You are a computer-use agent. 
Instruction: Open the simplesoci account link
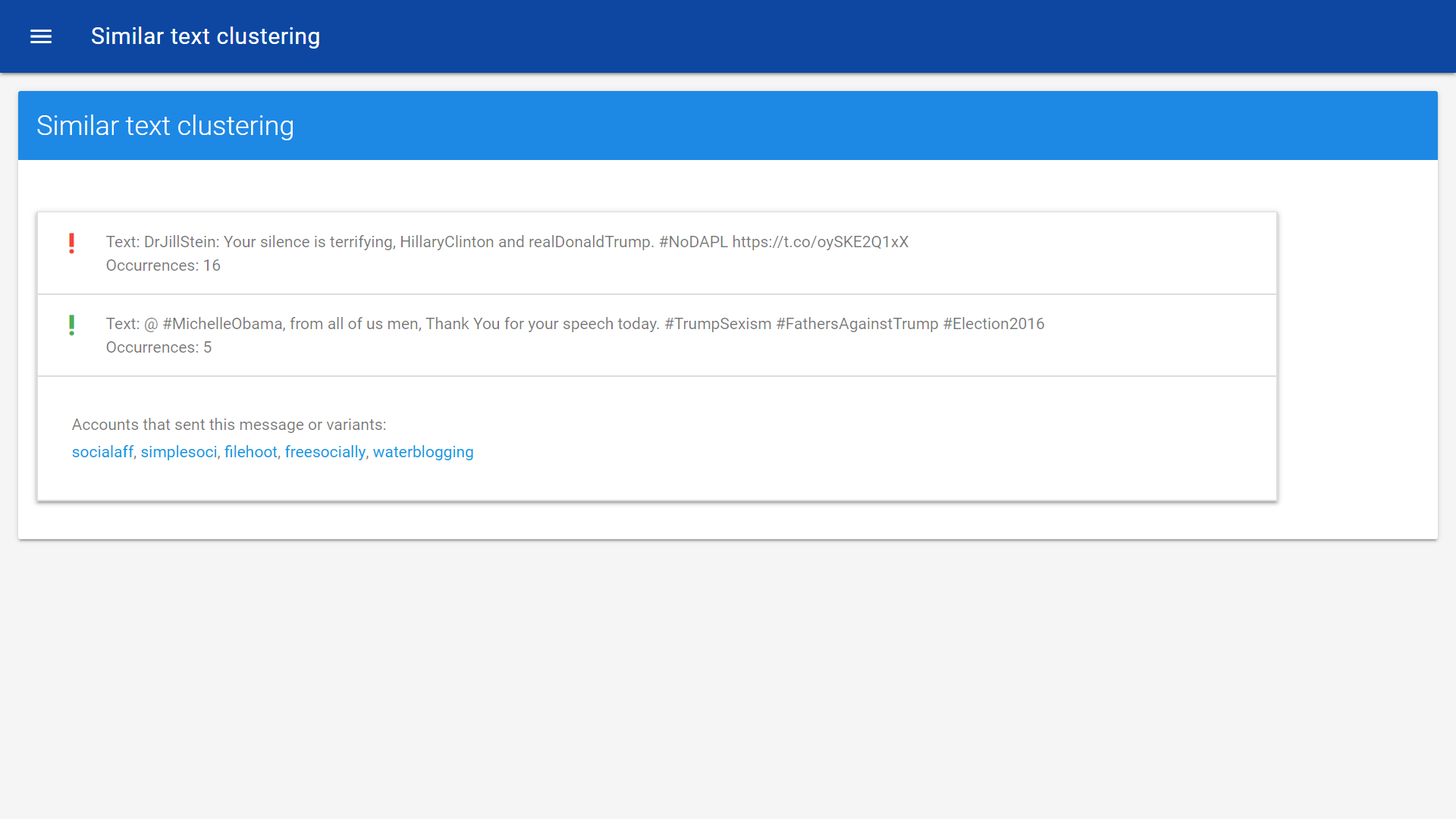tap(179, 452)
